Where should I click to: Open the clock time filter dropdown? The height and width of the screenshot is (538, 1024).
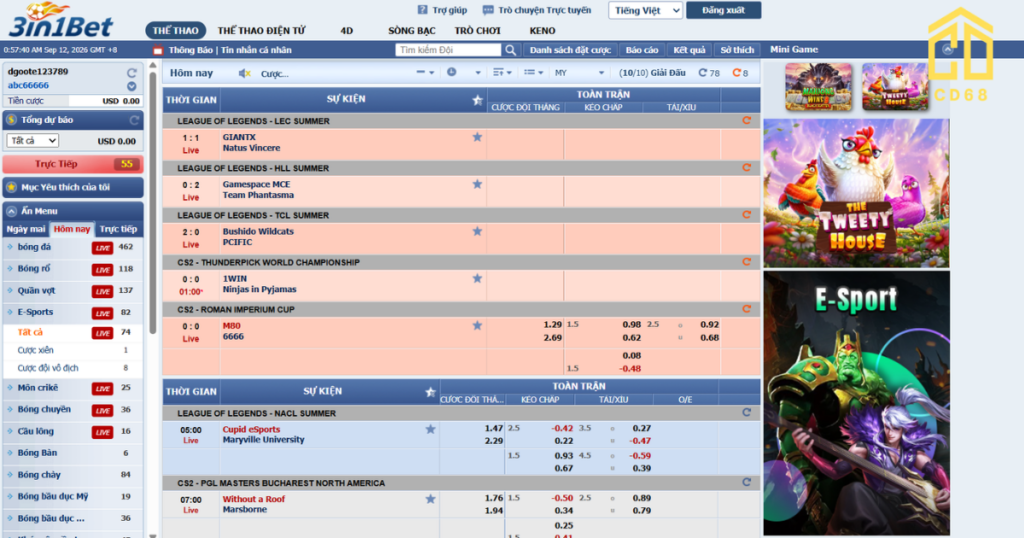tap(464, 73)
